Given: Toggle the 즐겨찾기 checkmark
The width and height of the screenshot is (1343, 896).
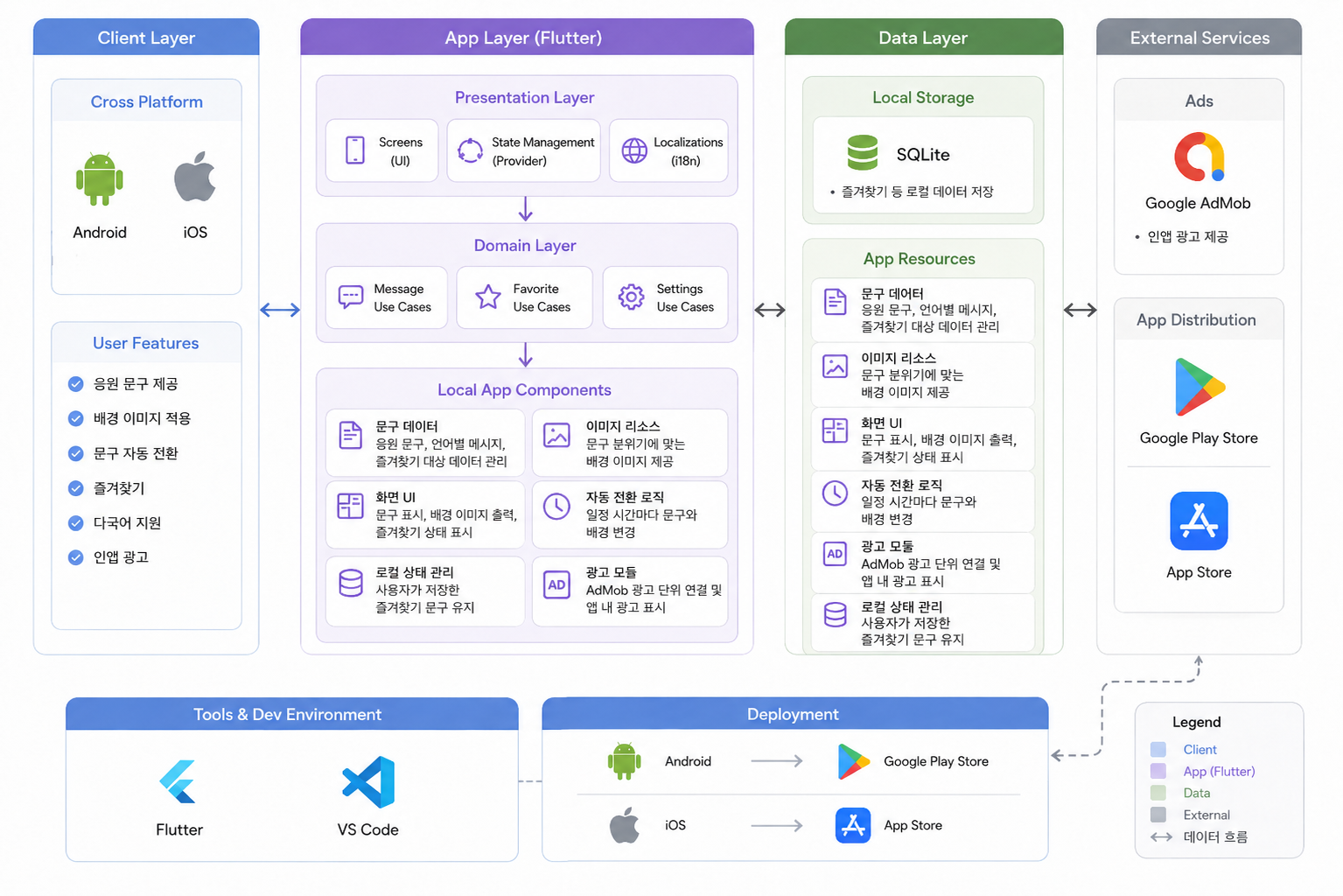Looking at the screenshot, I should tap(76, 488).
